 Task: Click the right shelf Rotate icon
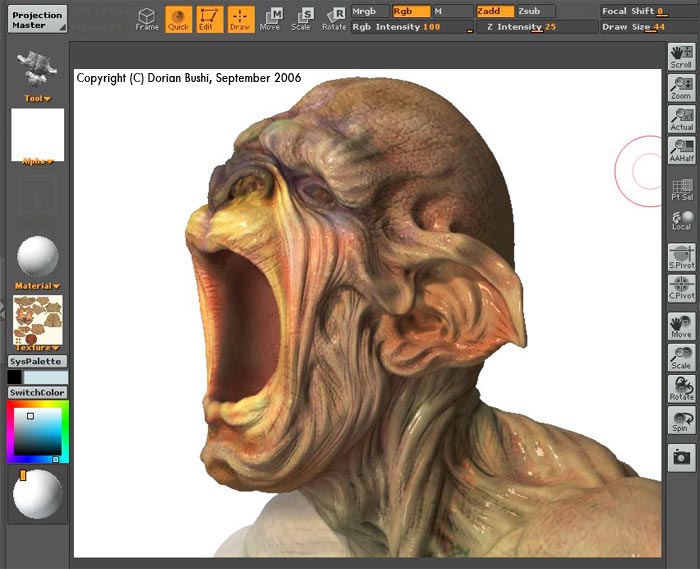681,389
